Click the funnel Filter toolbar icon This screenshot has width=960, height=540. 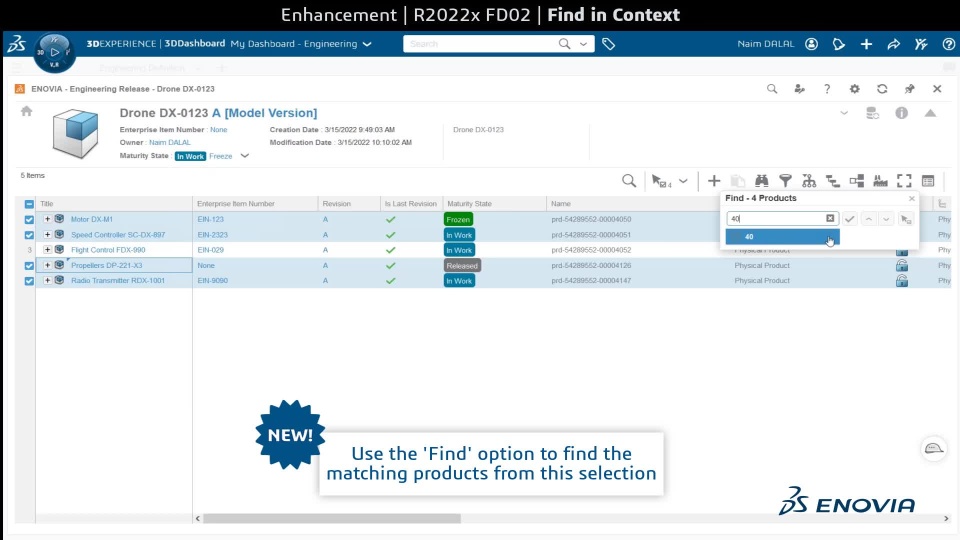tap(786, 181)
